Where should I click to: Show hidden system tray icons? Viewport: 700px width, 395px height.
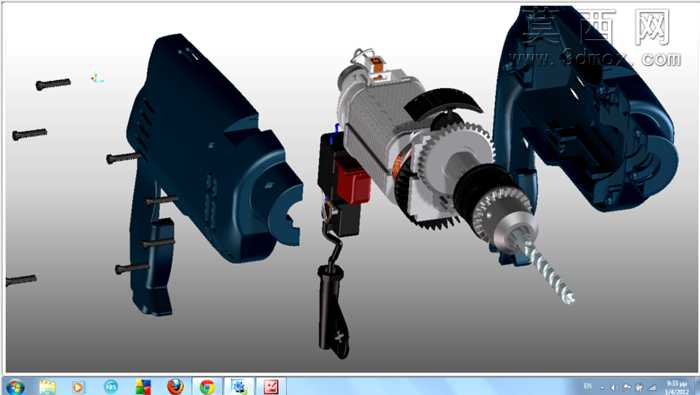(x=602, y=388)
